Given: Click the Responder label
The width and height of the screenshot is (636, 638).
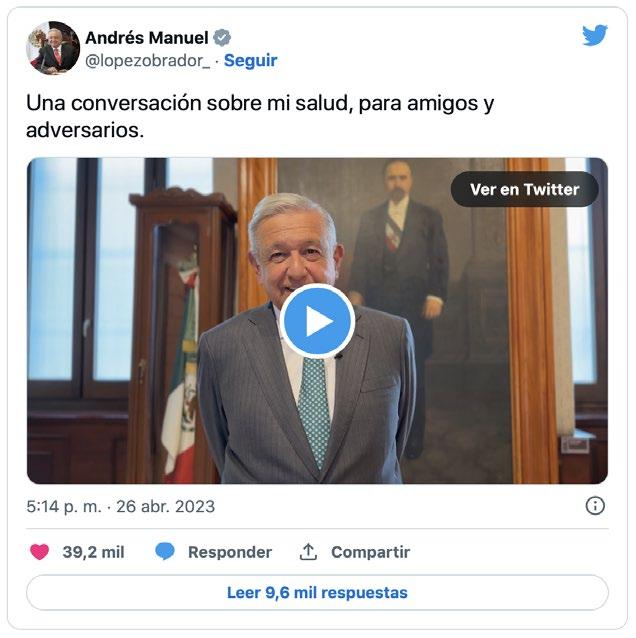Looking at the screenshot, I should click(x=230, y=552).
